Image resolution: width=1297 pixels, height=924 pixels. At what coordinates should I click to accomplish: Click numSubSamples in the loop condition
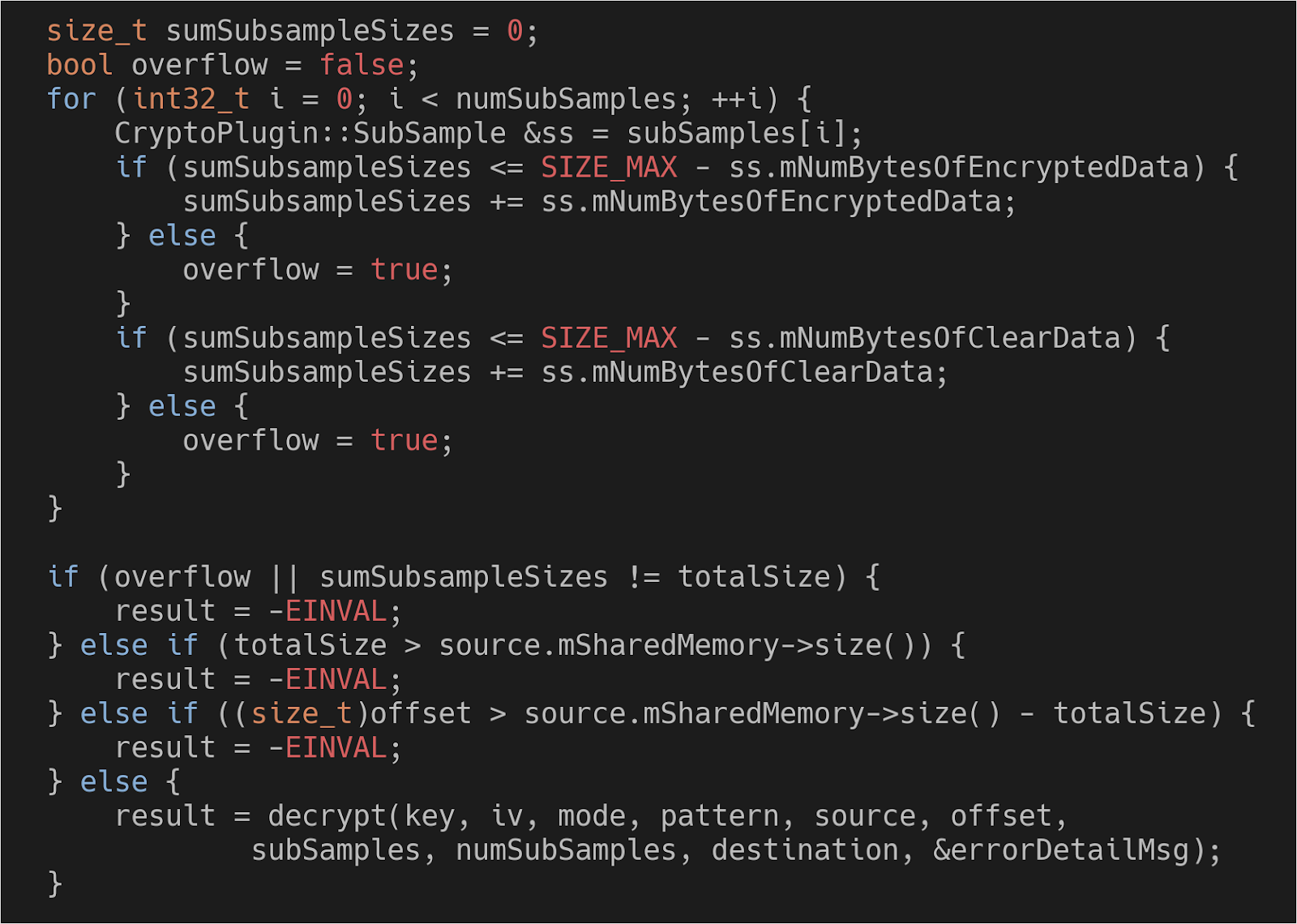566,99
